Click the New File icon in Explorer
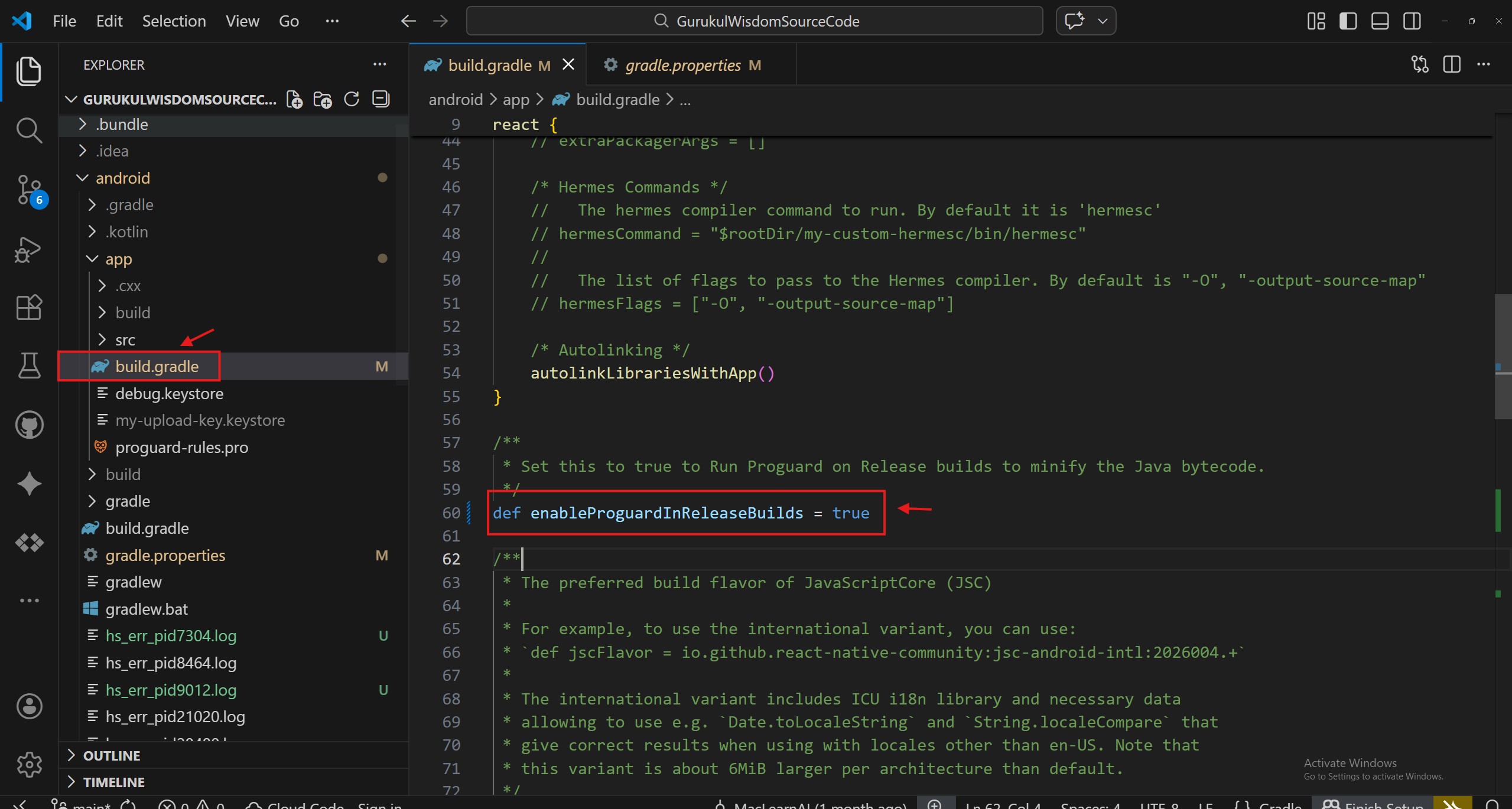 click(294, 99)
